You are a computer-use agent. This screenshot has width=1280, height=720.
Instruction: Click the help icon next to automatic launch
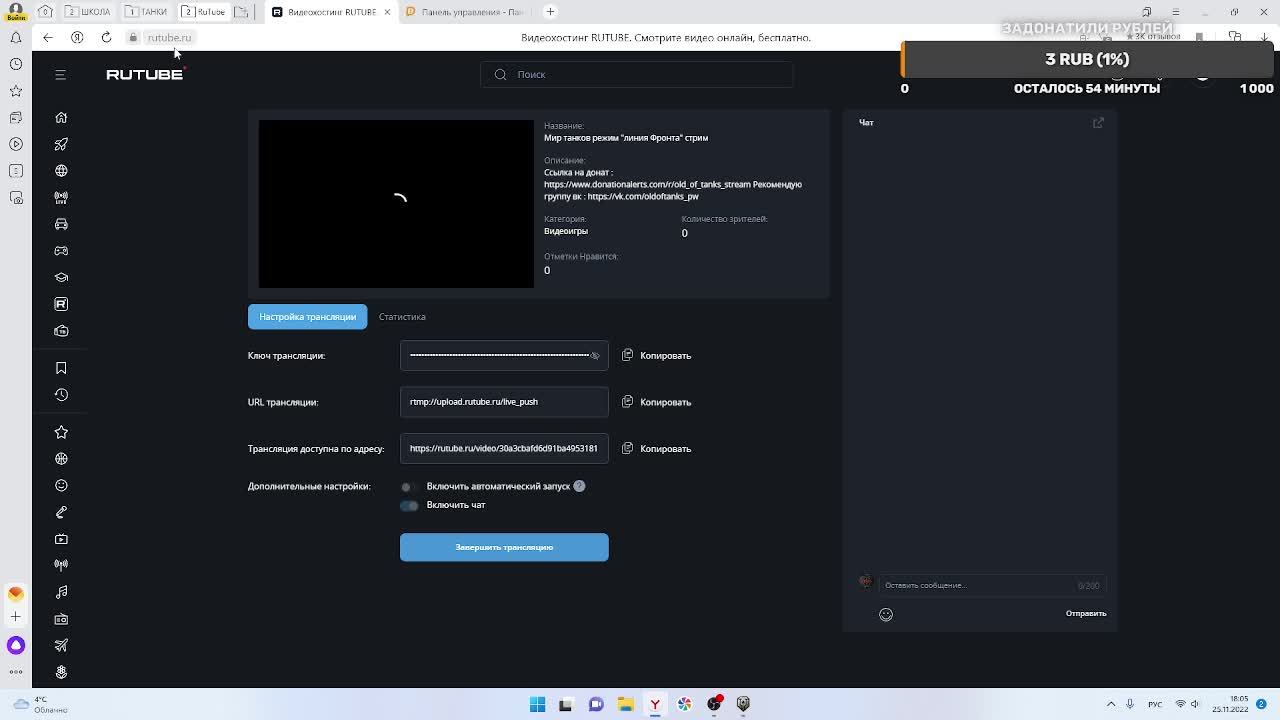[579, 486]
